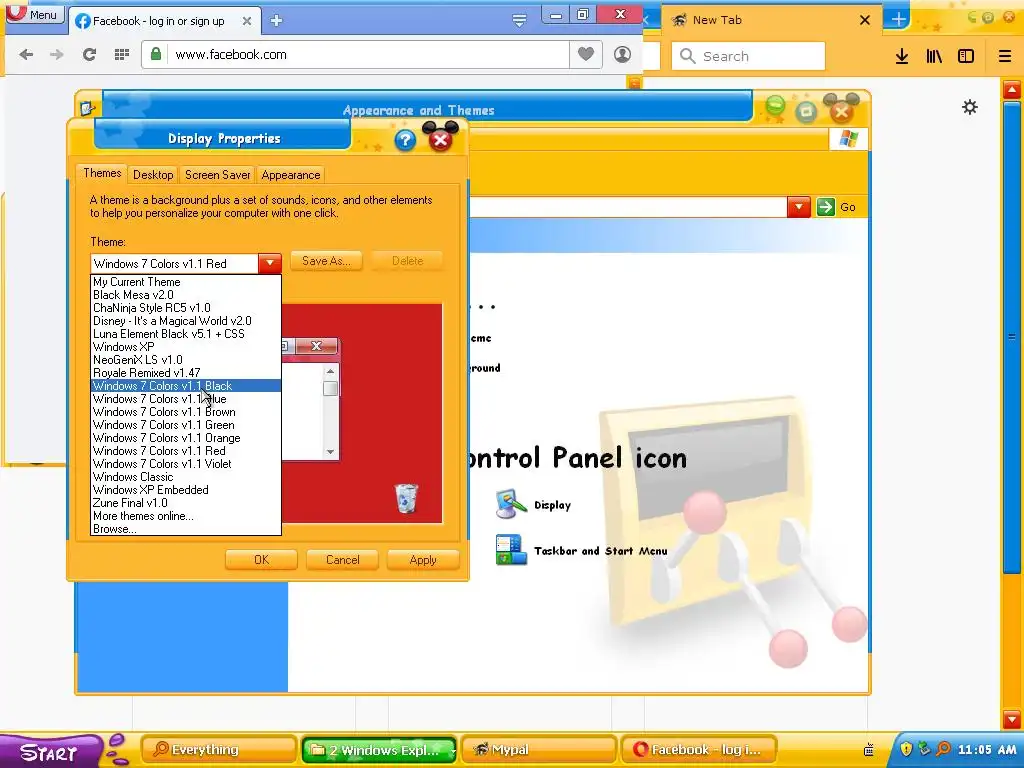Switch to Mypal taskbar button
The image size is (1024, 768).
pos(539,750)
